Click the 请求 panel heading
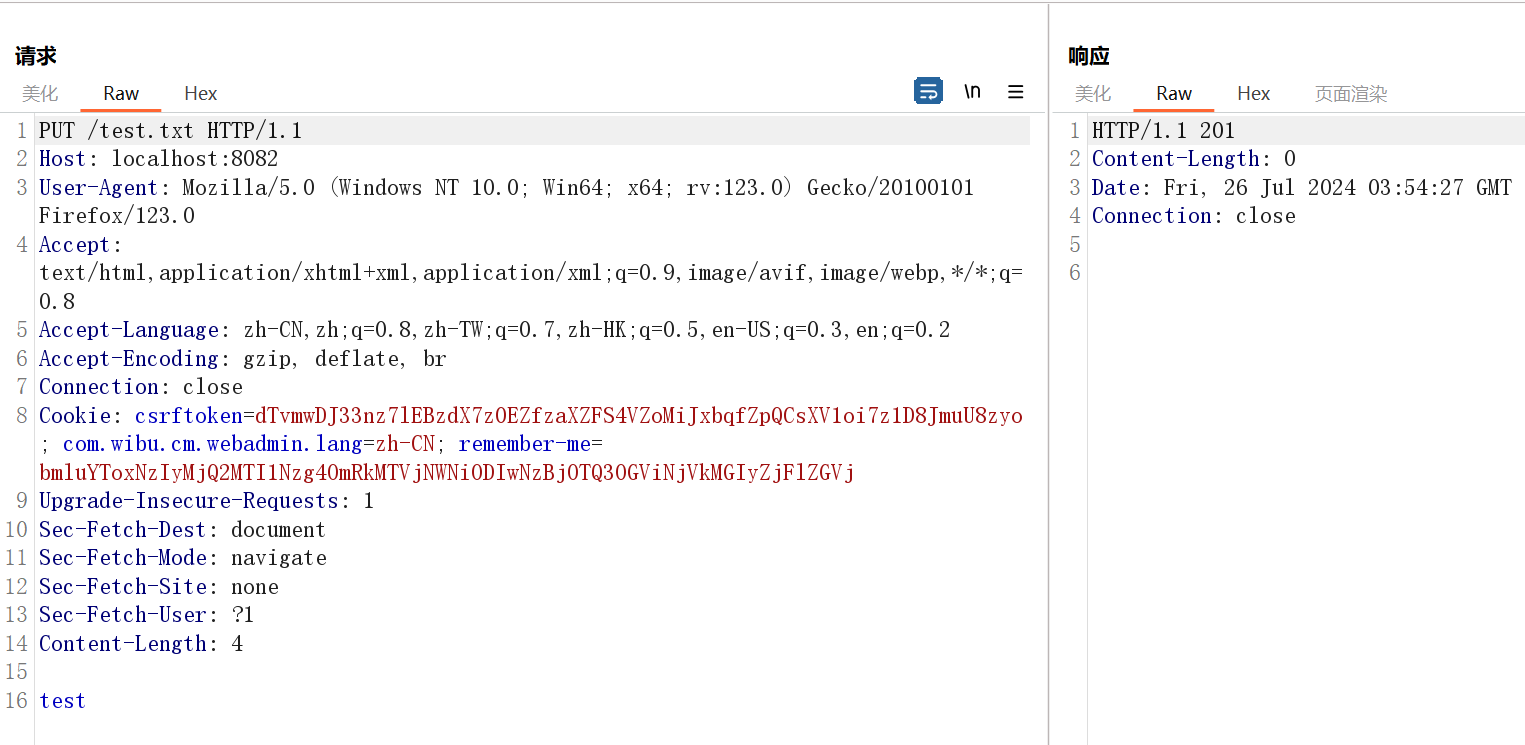 coord(35,56)
